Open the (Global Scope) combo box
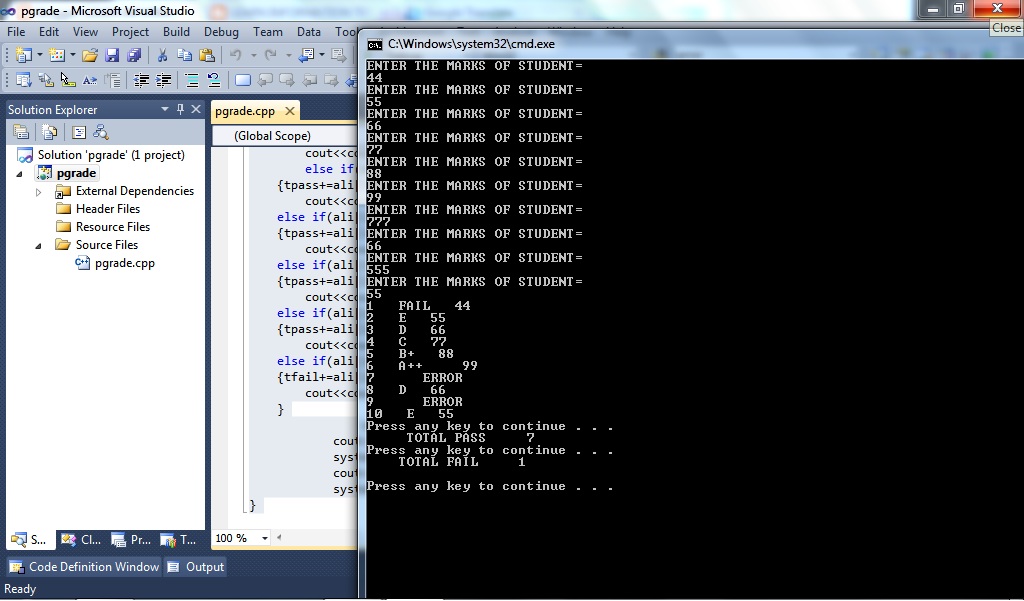Viewport: 1024px width, 601px height. click(284, 136)
